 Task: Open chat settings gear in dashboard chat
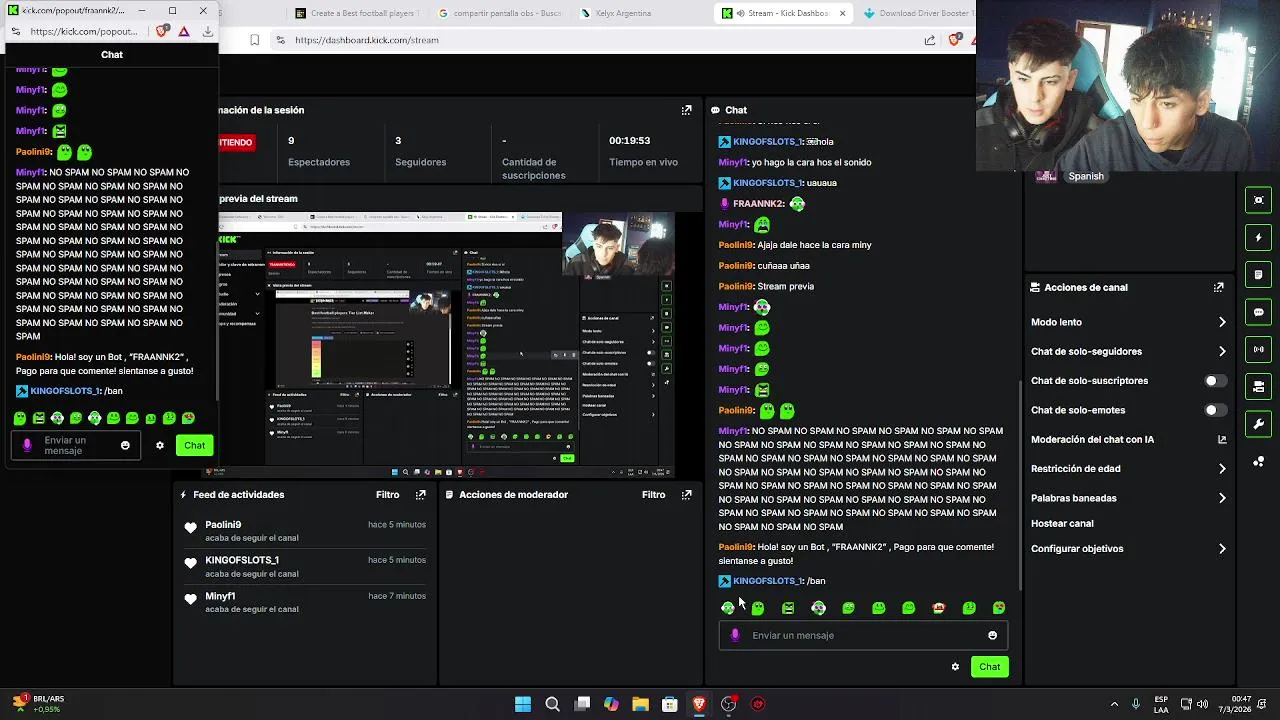pyautogui.click(x=955, y=667)
